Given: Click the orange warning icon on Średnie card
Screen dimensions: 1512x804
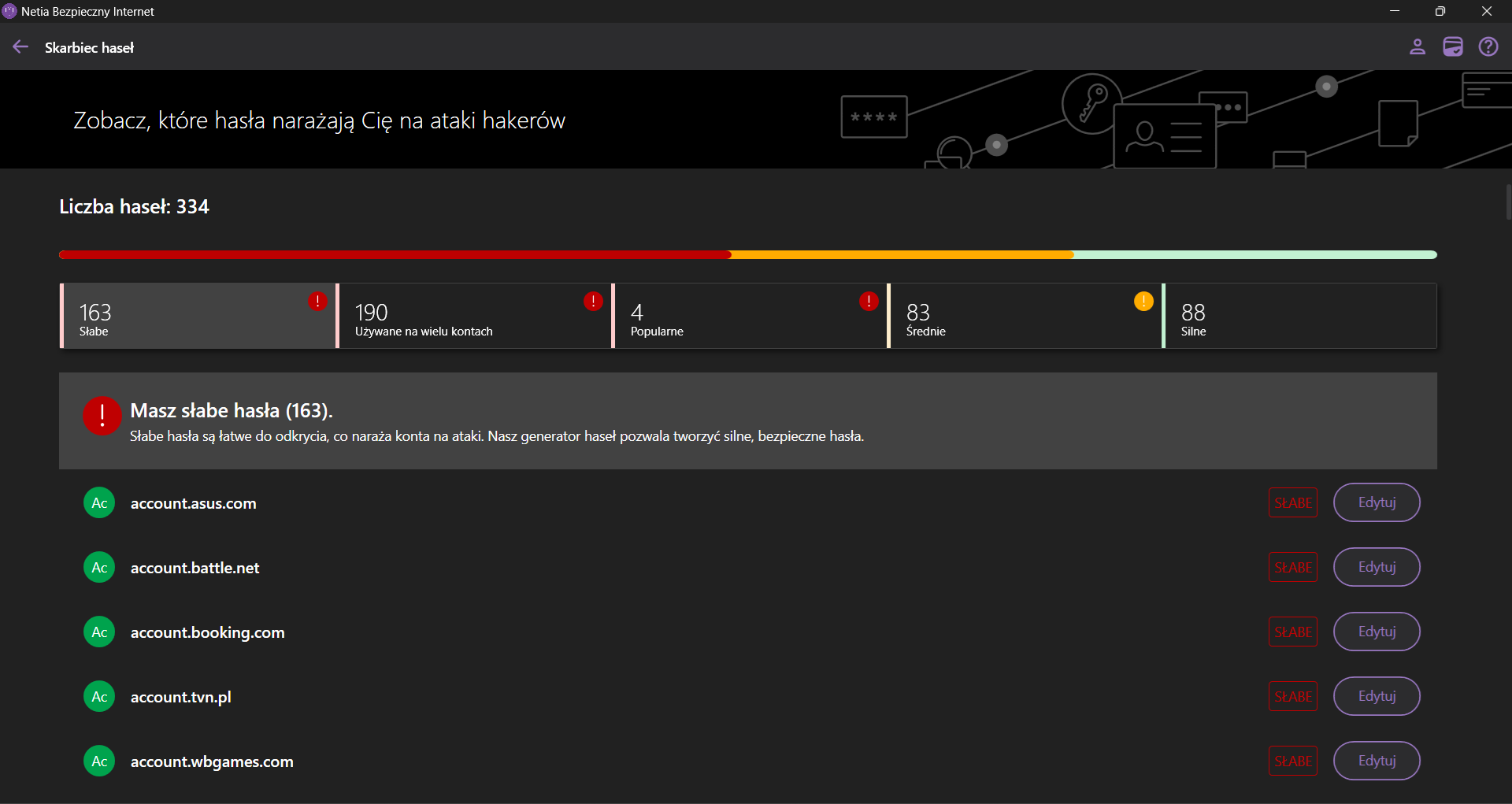Looking at the screenshot, I should click(1143, 302).
